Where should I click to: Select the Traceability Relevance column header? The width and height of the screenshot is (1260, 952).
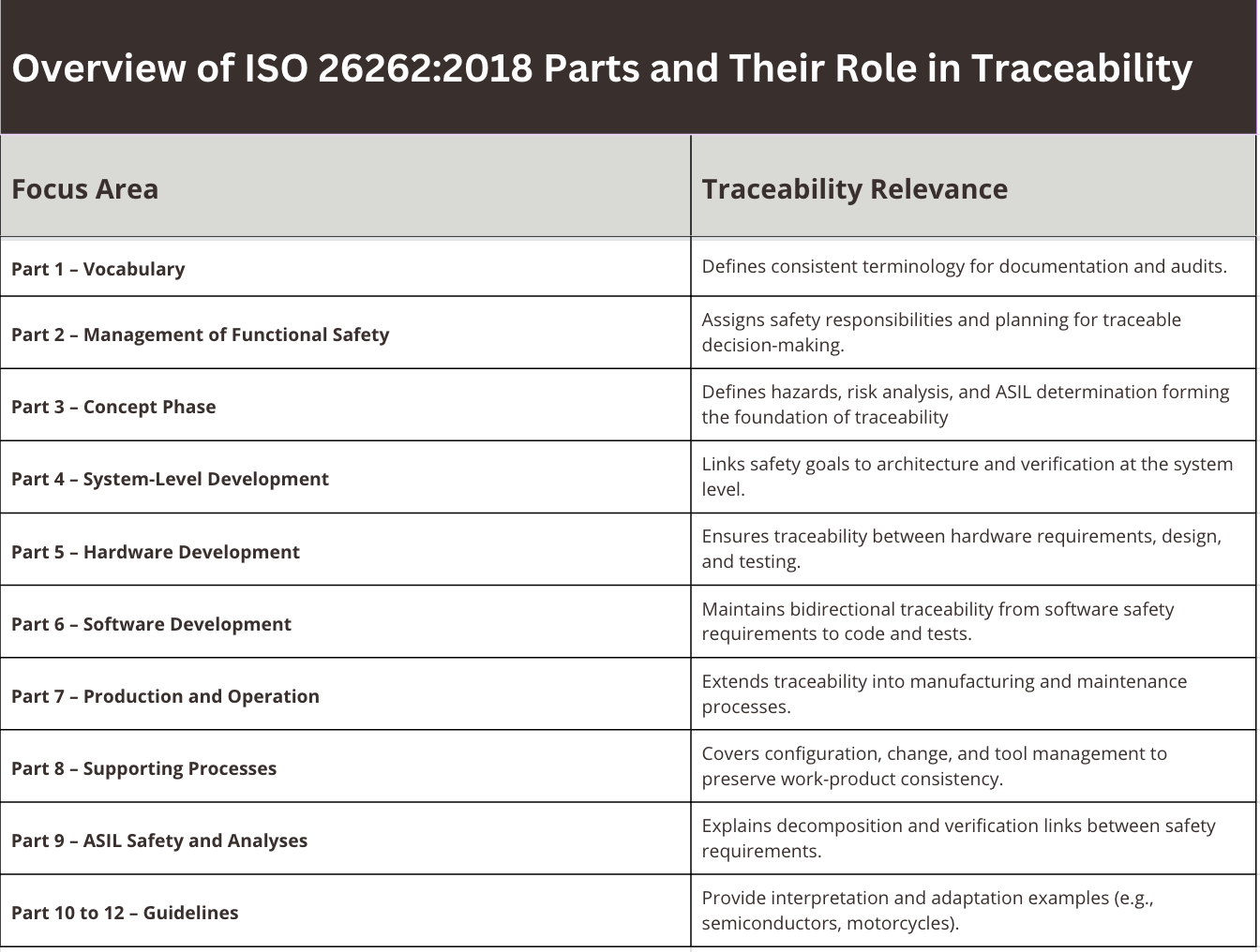[x=855, y=188]
